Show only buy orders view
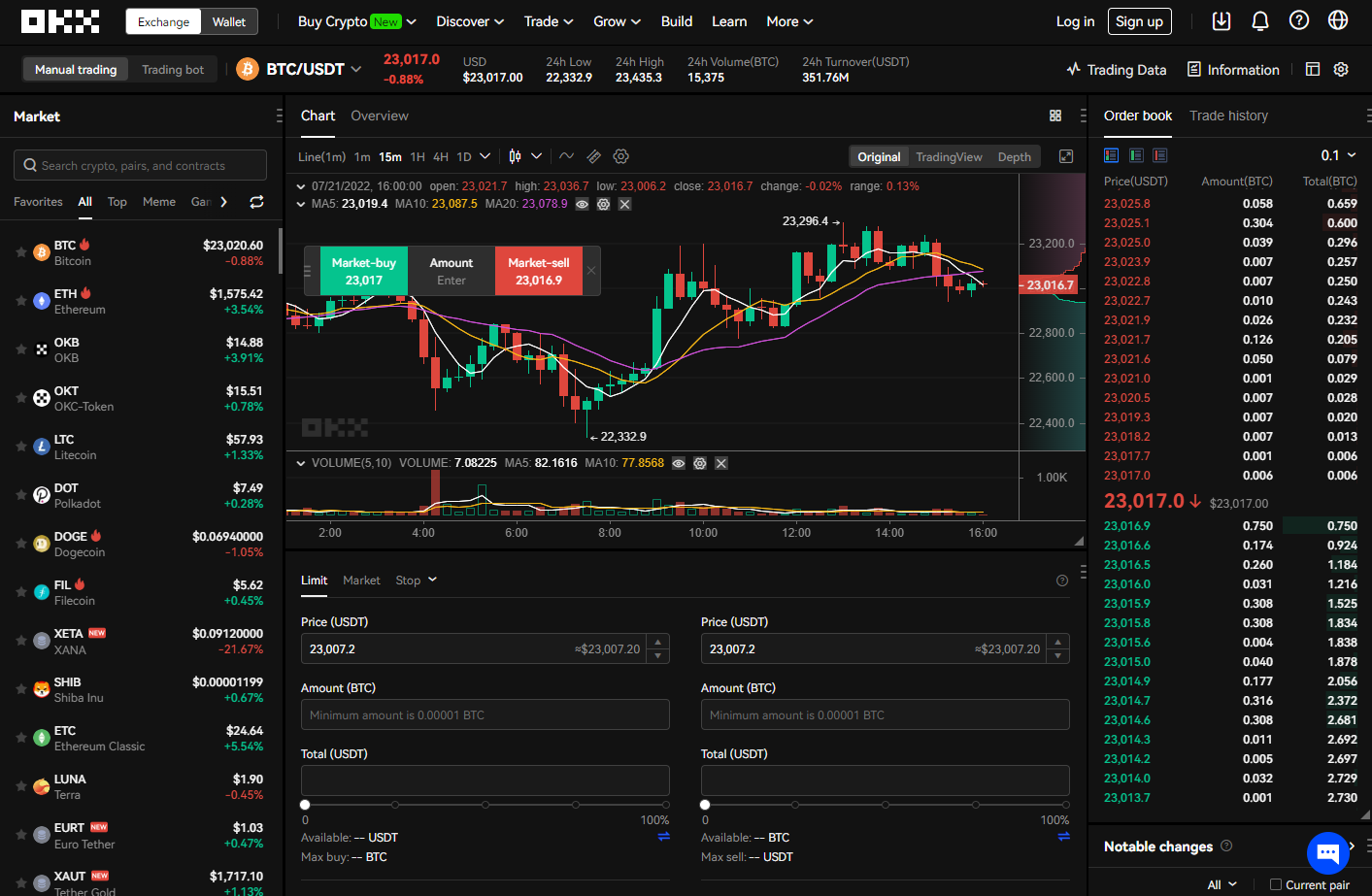 click(1136, 155)
